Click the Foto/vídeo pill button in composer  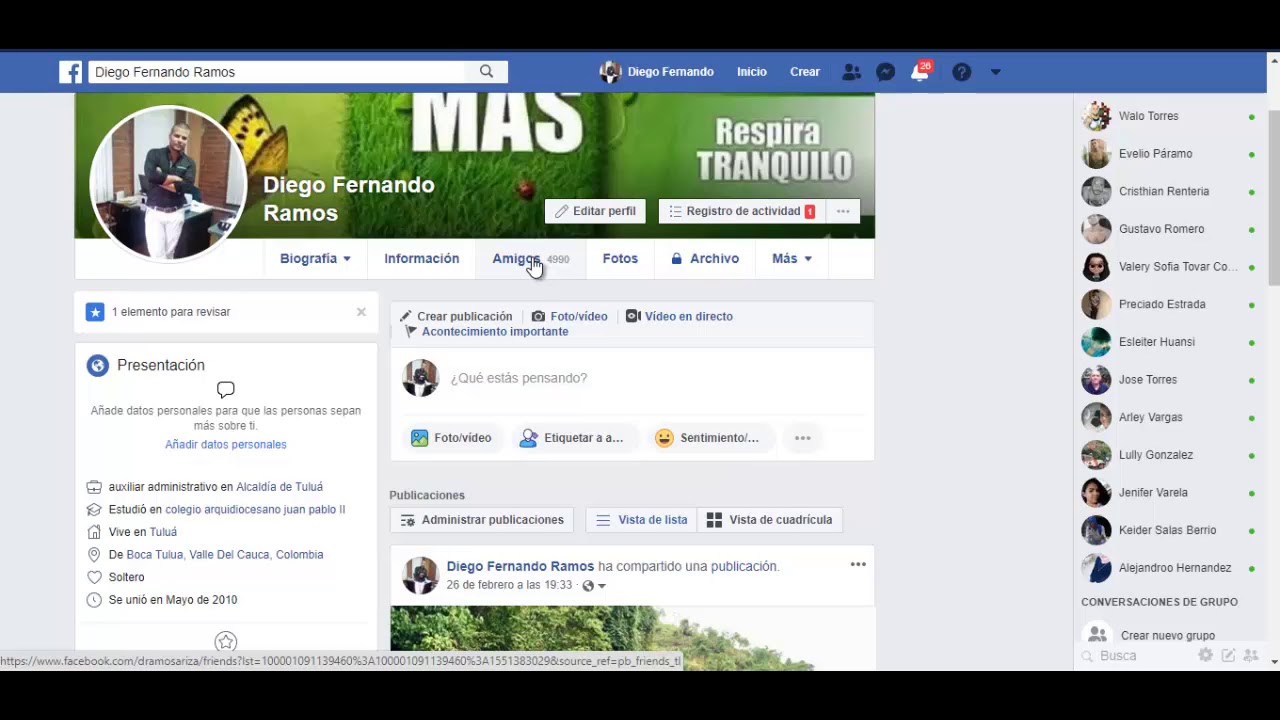click(452, 438)
